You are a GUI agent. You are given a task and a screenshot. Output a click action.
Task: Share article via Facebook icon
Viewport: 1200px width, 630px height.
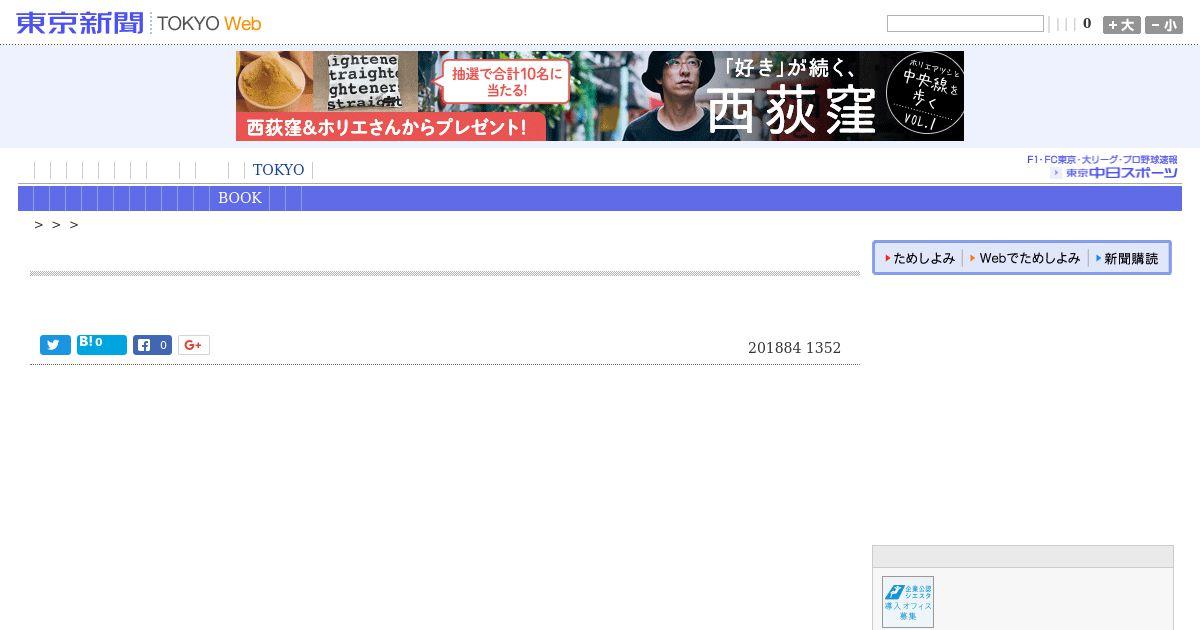pyautogui.click(x=152, y=345)
